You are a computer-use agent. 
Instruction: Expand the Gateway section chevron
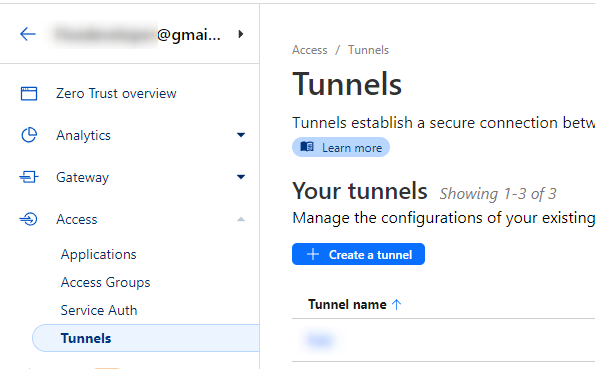(x=241, y=177)
